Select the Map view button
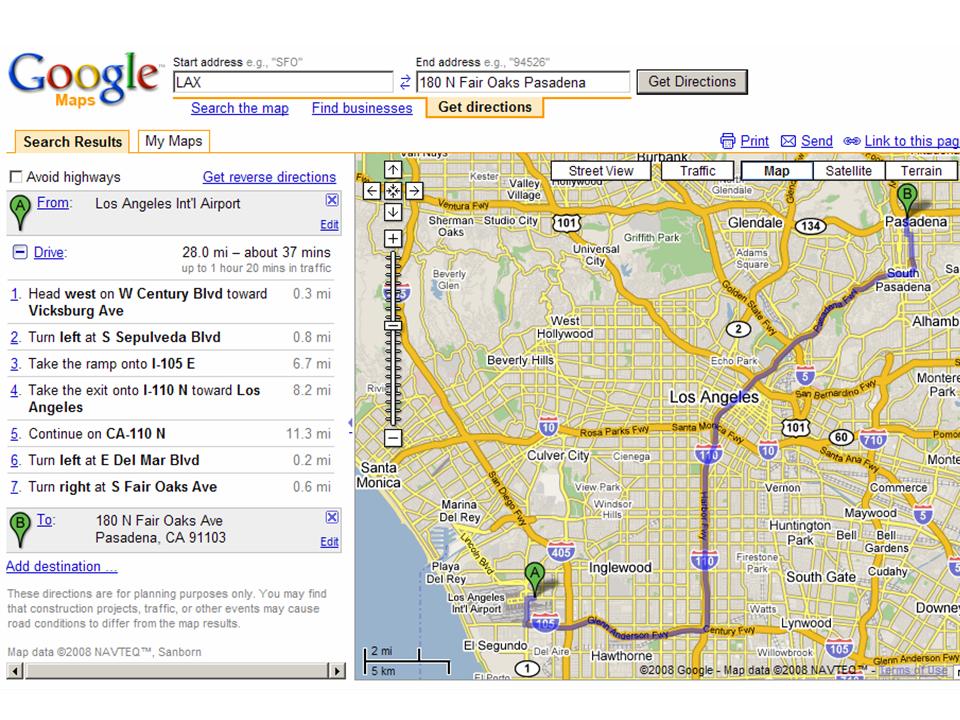Image resolution: width=960 pixels, height=720 pixels. (777, 171)
